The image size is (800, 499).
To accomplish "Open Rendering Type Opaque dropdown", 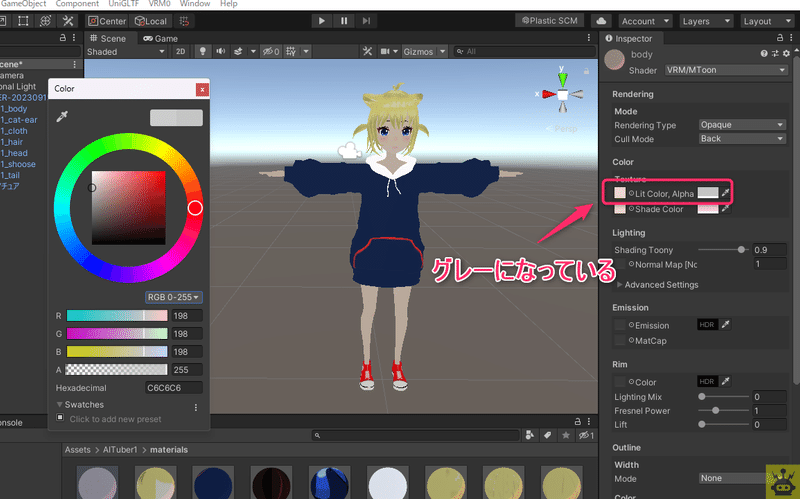I will (742, 125).
